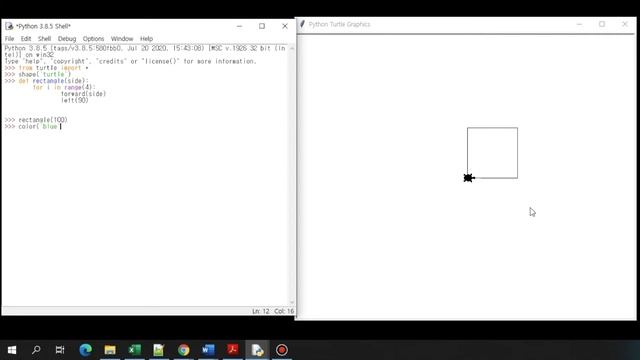Close the Python Shell window
Viewport: 640px width, 360px height.
pos(284,26)
